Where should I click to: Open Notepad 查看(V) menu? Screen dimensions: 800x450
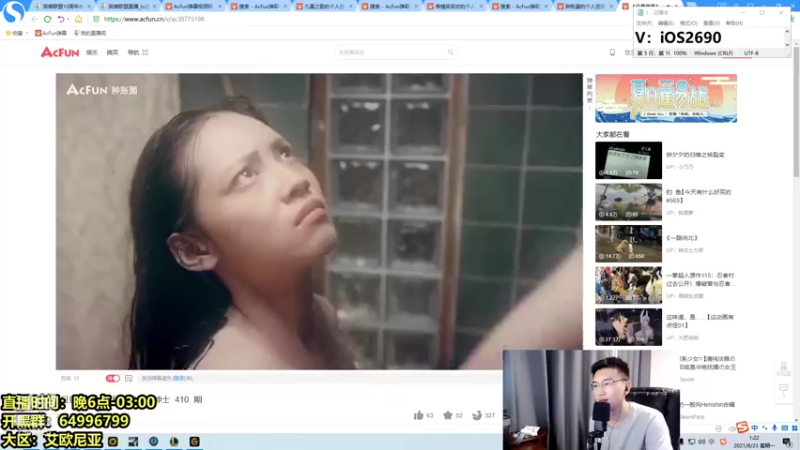click(711, 23)
